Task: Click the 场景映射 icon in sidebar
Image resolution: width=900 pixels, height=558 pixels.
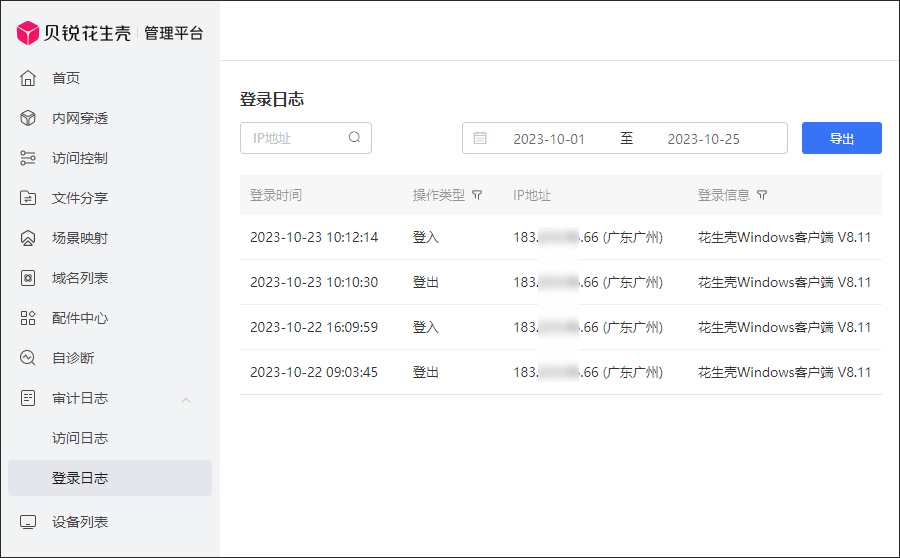Action: 28,238
